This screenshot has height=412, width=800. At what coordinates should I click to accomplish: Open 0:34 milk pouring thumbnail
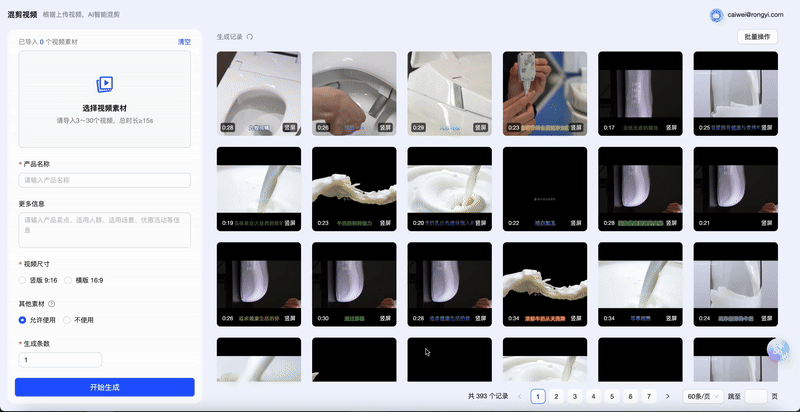coord(640,285)
